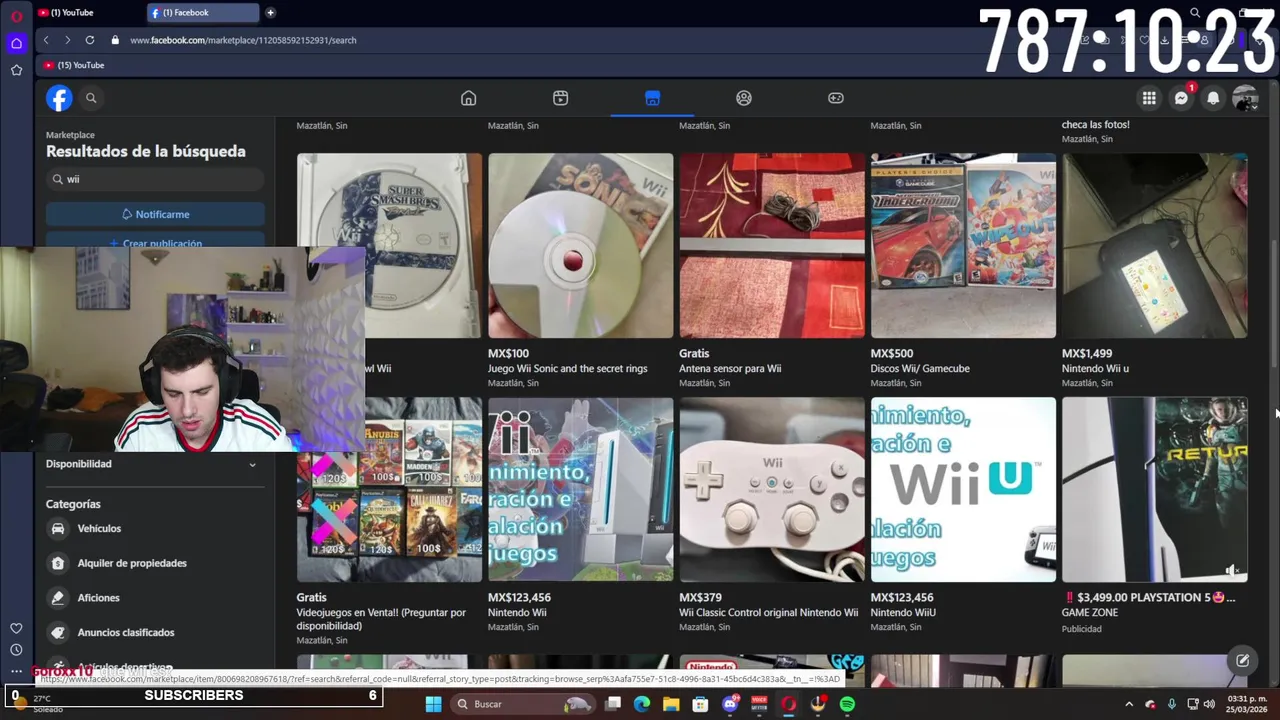
Task: Open Discord from taskbar
Action: (x=730, y=704)
